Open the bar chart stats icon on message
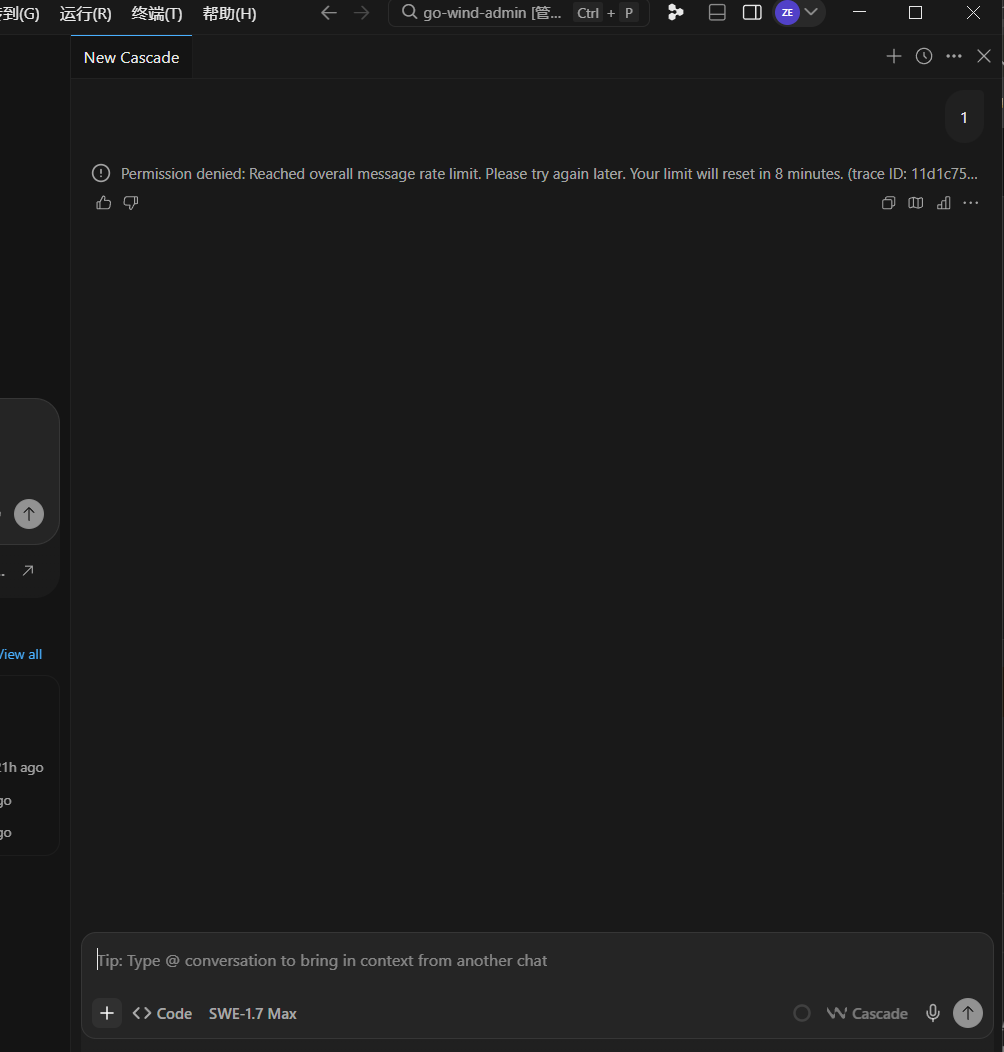The height and width of the screenshot is (1052, 1004). (x=944, y=203)
